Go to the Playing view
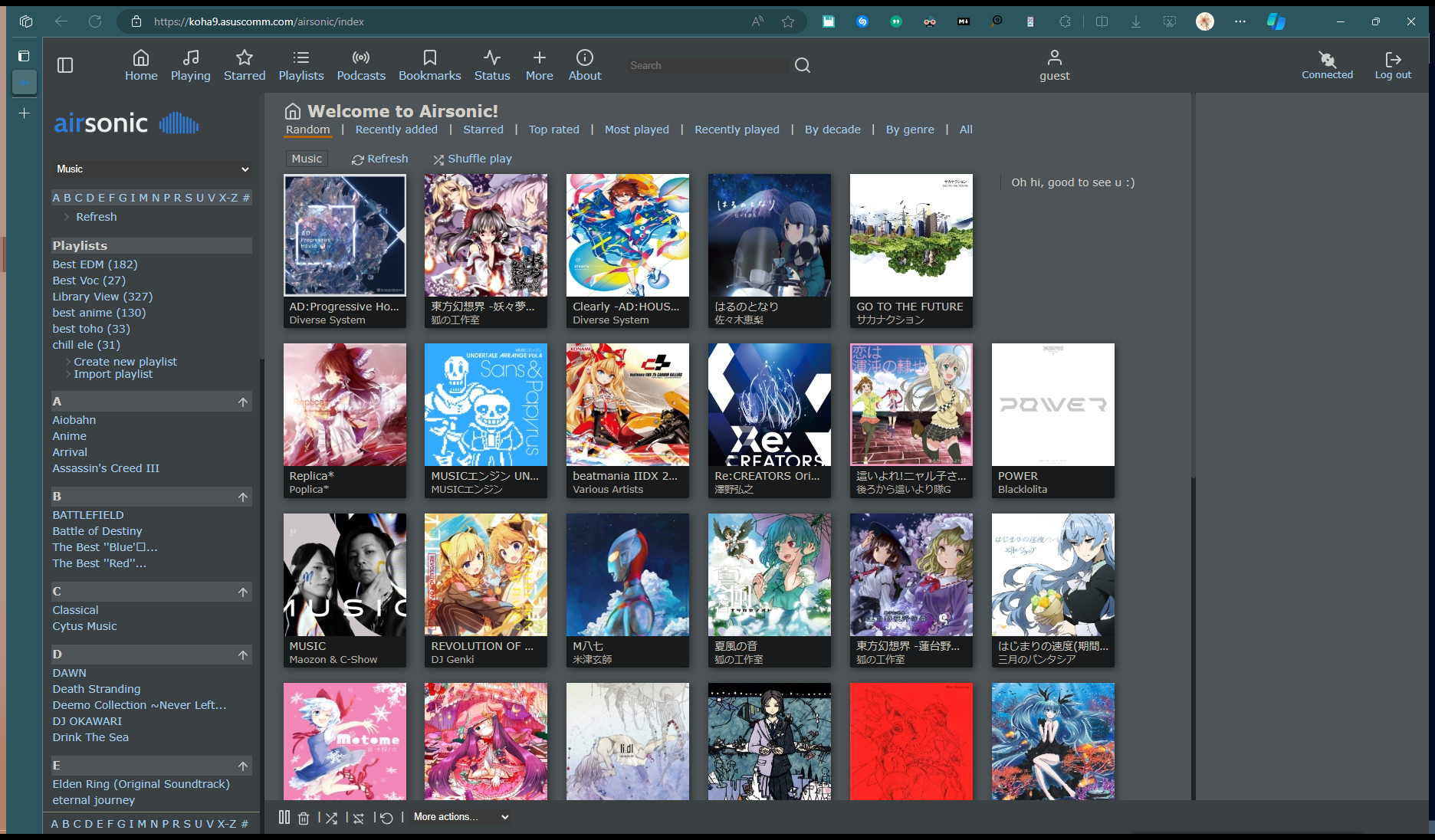The height and width of the screenshot is (840, 1435). coord(190,65)
